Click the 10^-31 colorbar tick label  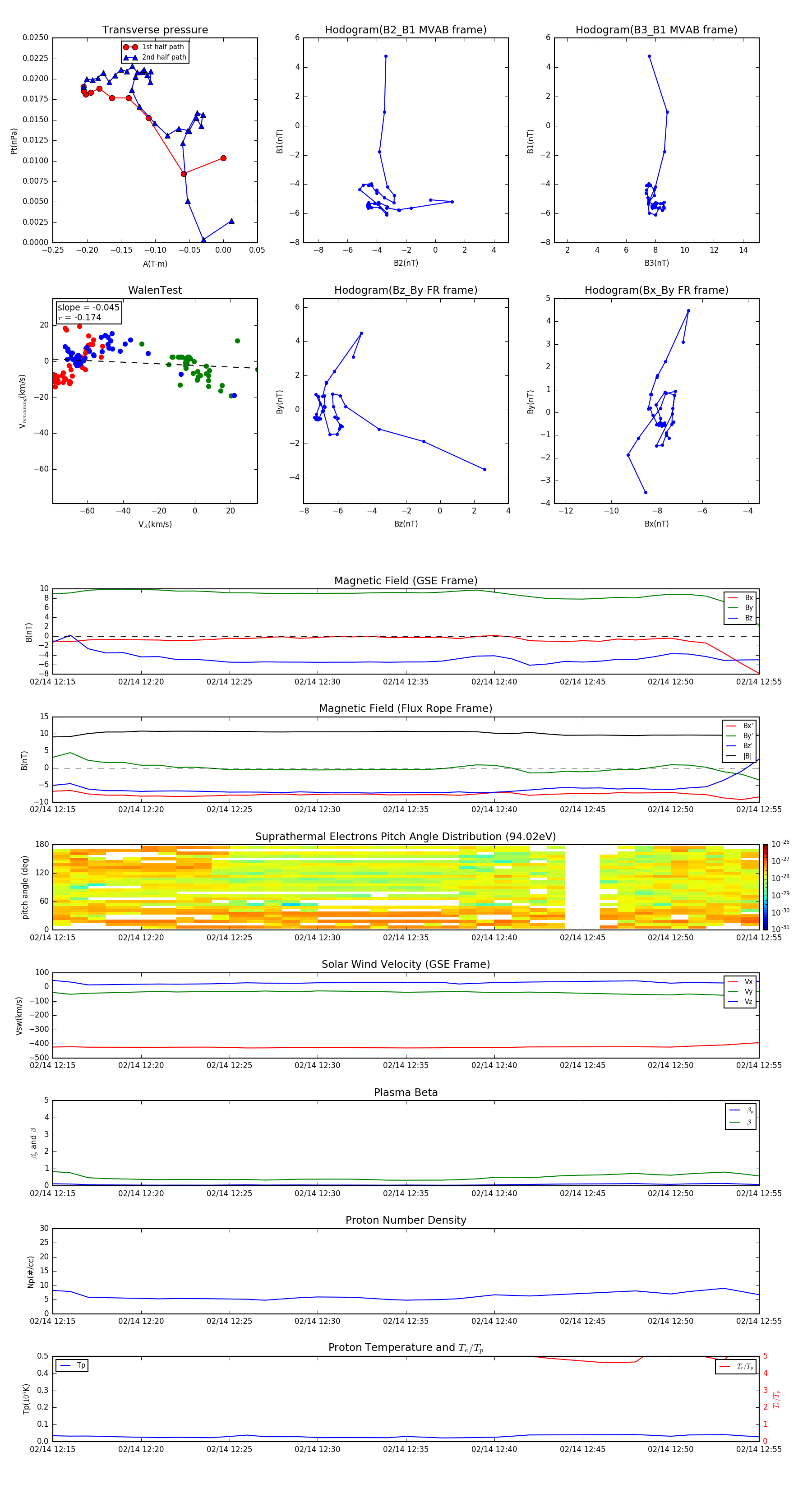tap(780, 929)
